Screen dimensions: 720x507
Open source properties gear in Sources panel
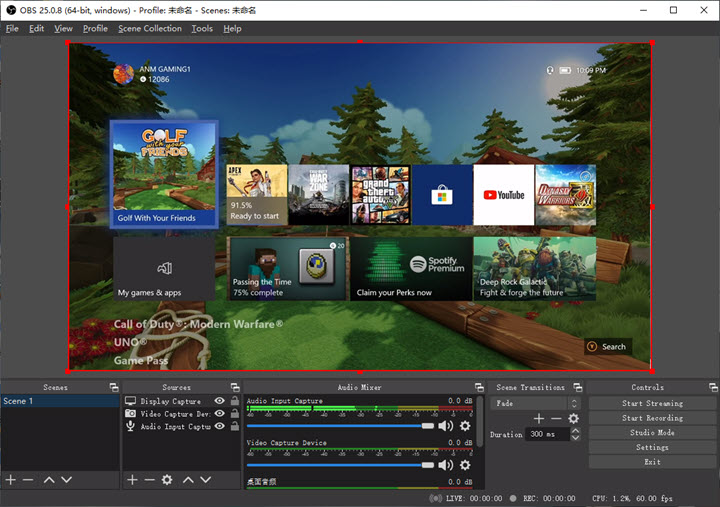coord(167,480)
